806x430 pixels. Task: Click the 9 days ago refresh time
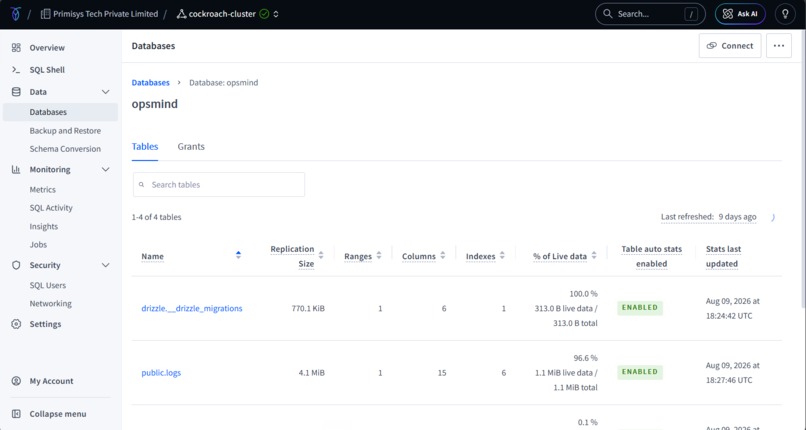tap(737, 217)
